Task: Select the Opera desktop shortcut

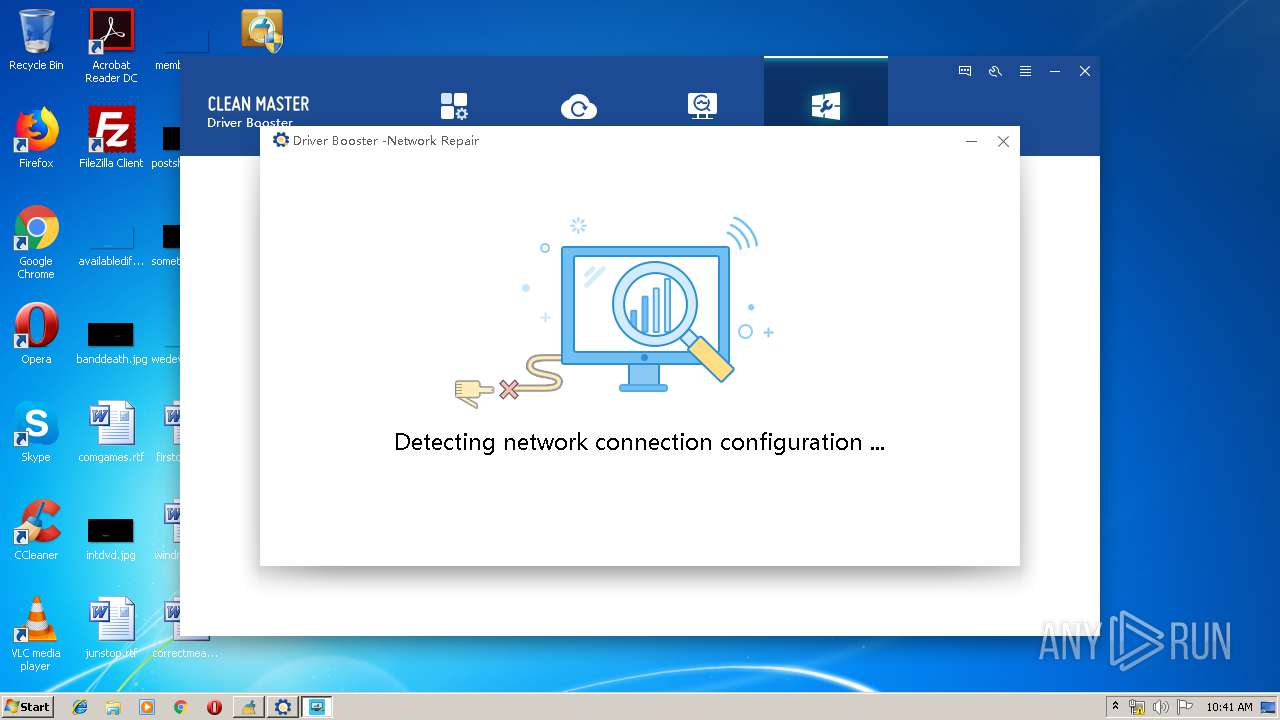Action: pos(36,334)
